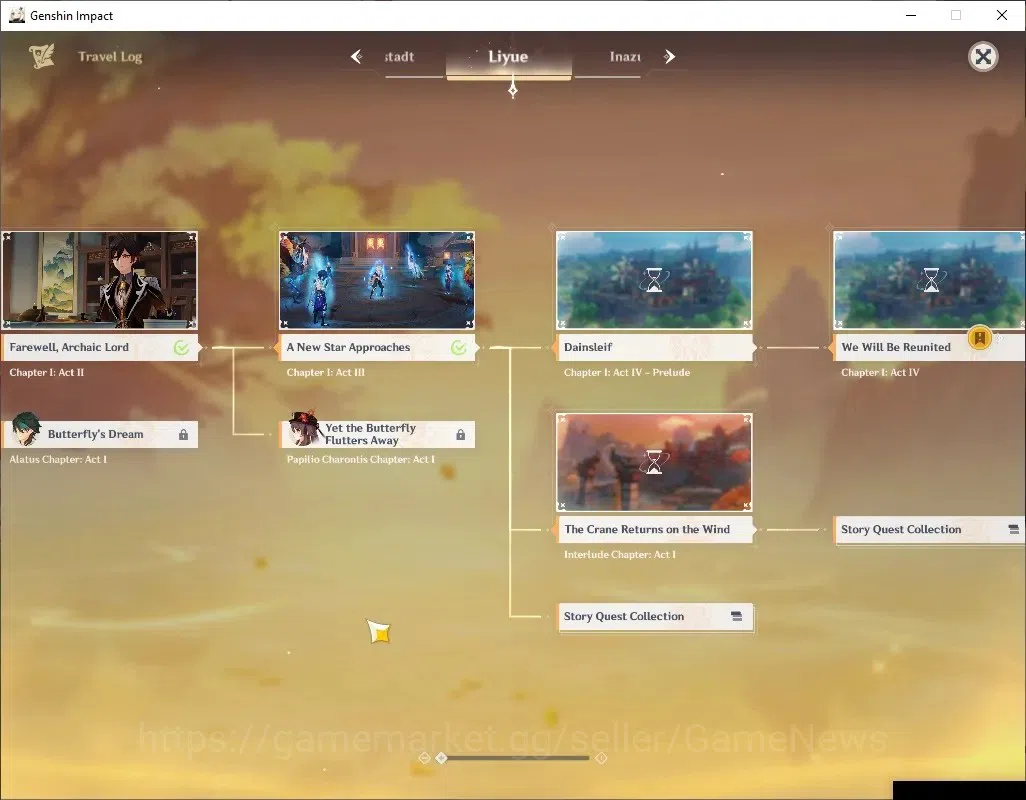
Task: Switch to the Inazuma tab
Action: [x=625, y=57]
